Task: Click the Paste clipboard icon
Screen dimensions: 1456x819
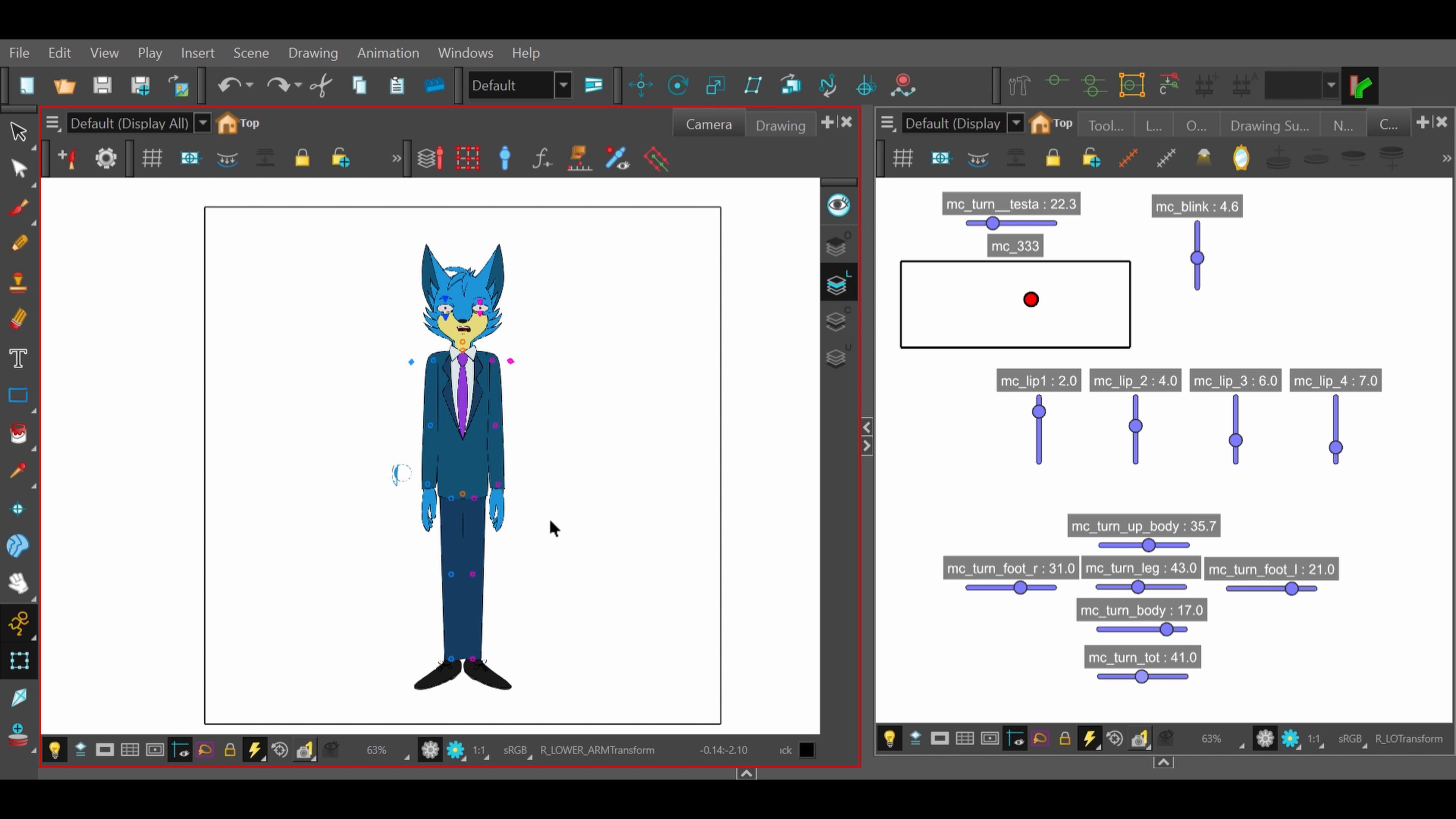Action: pos(397,85)
